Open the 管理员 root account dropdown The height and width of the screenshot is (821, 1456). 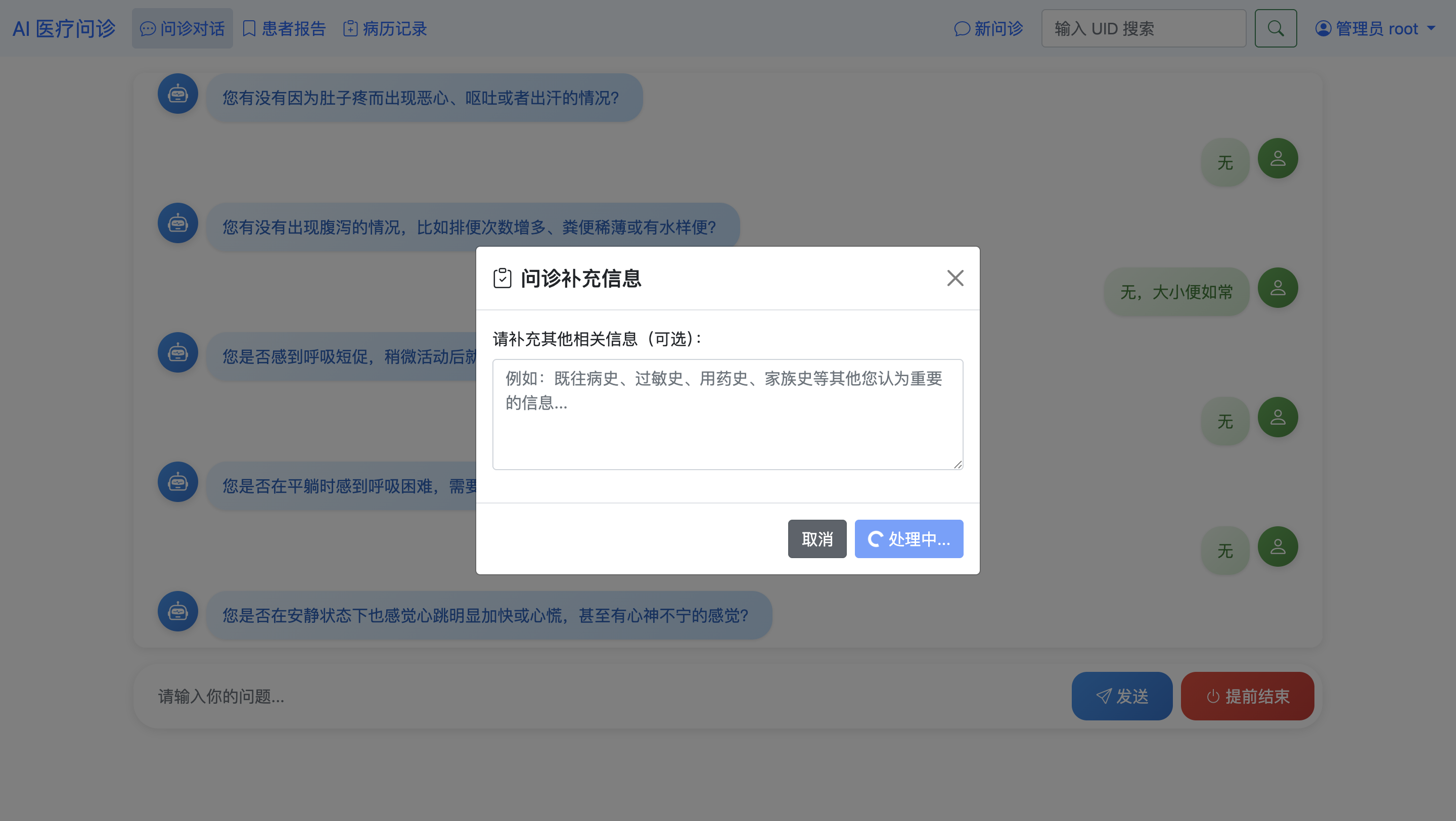[x=1375, y=28]
